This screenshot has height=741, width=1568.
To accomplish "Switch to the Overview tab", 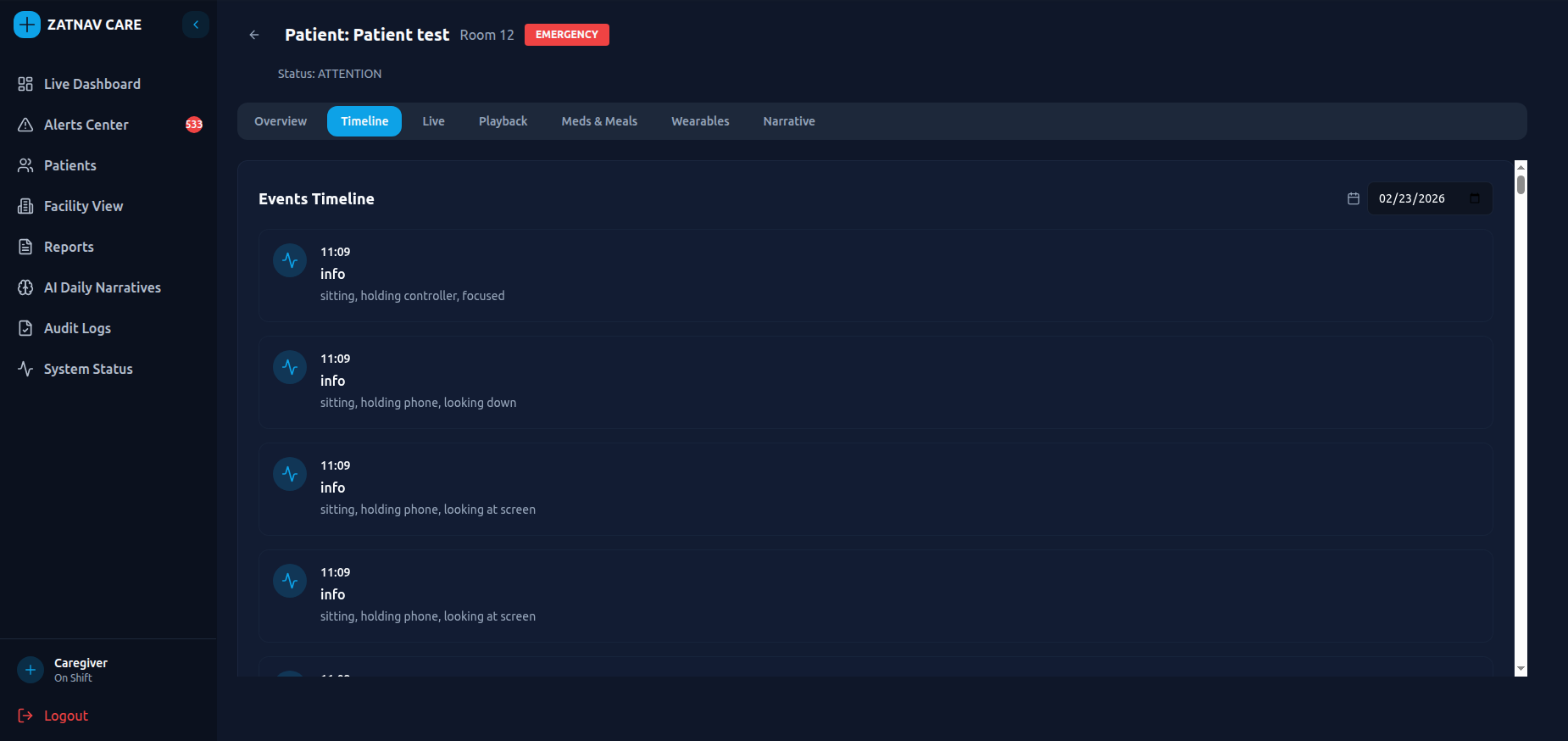I will click(281, 121).
